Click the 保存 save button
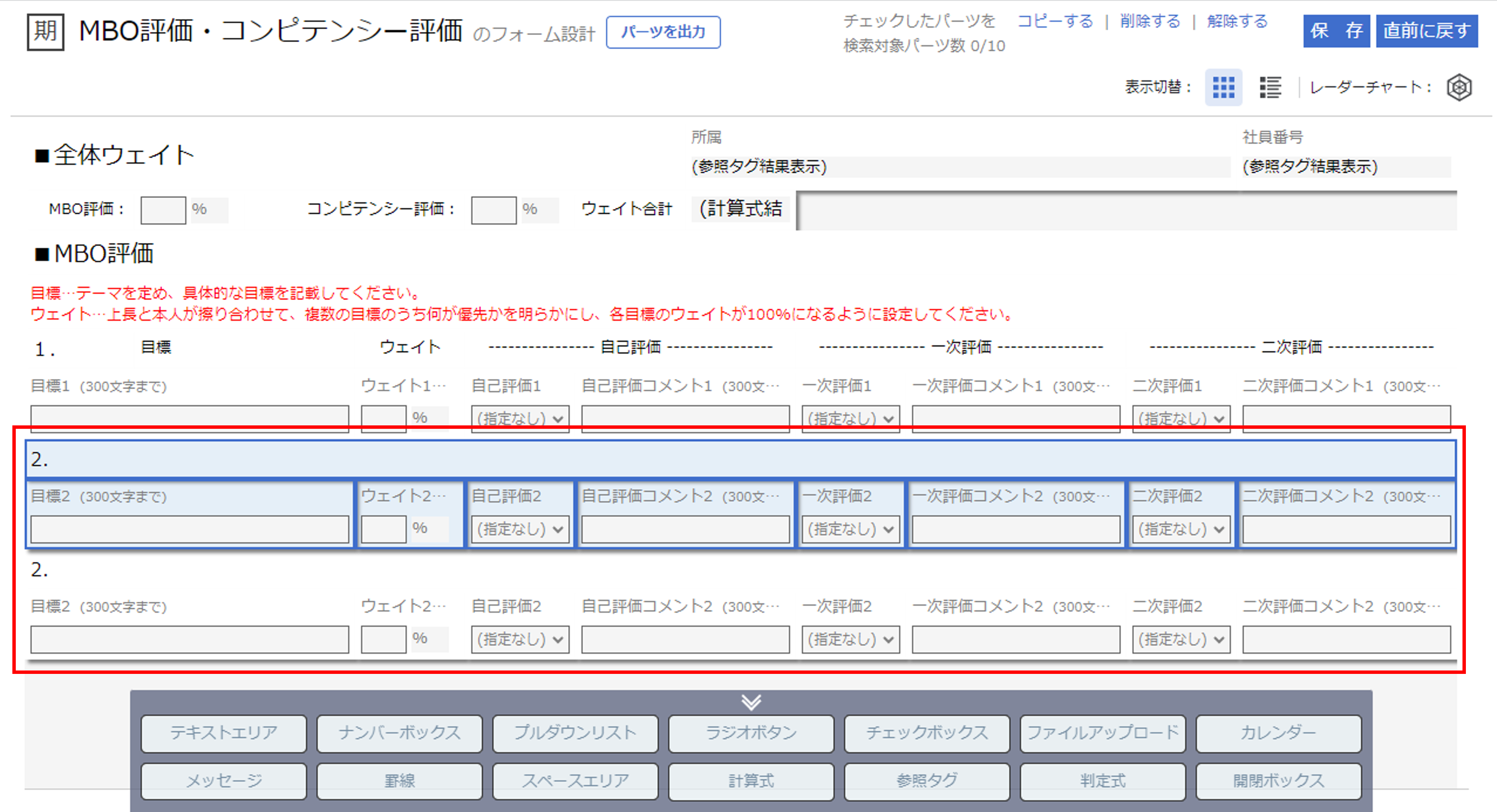The width and height of the screenshot is (1497, 812). point(1336,32)
